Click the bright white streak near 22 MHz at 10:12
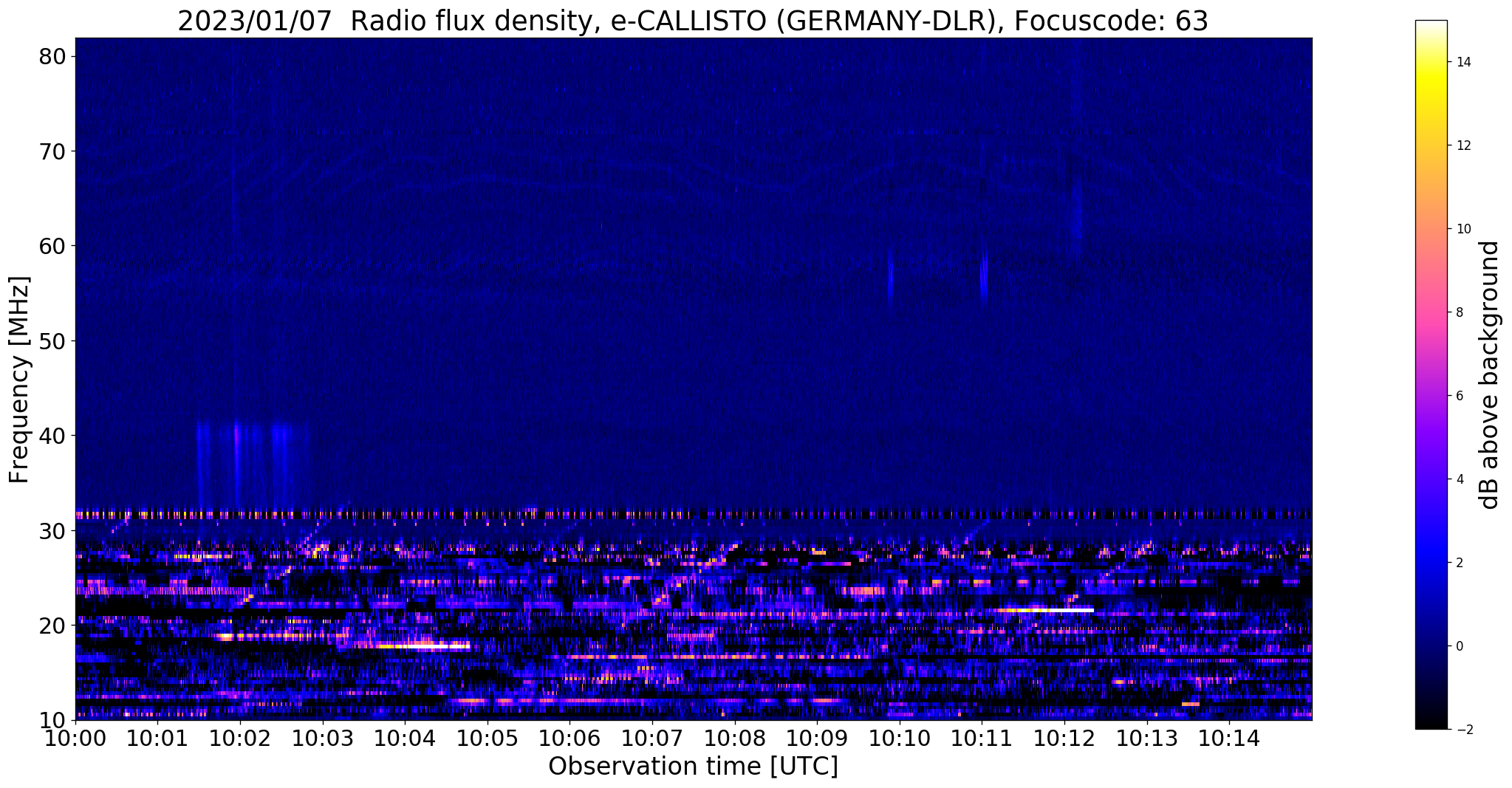This screenshot has width=1512, height=788. [x=1047, y=610]
